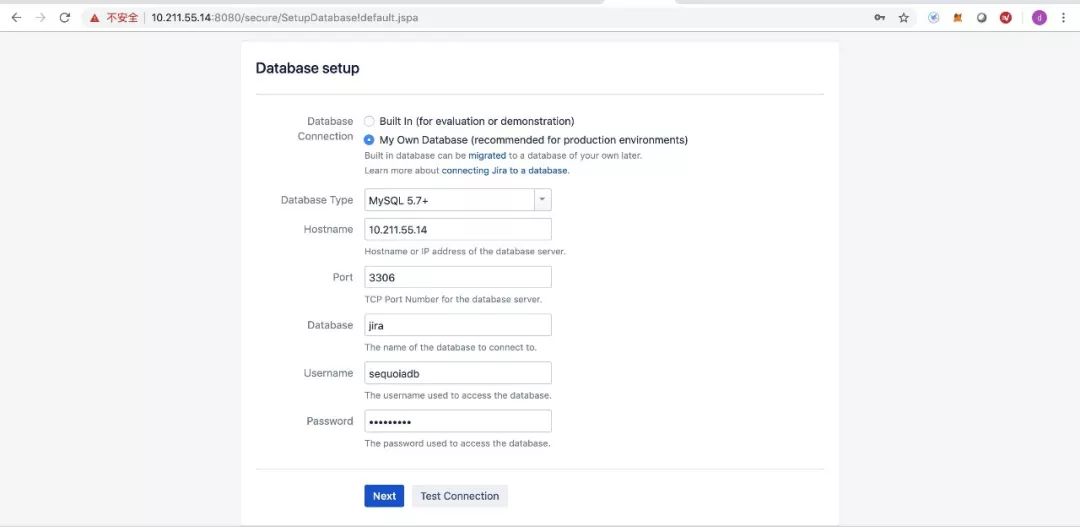Click the username used to access hint
The height and width of the screenshot is (527, 1080).
(x=458, y=395)
